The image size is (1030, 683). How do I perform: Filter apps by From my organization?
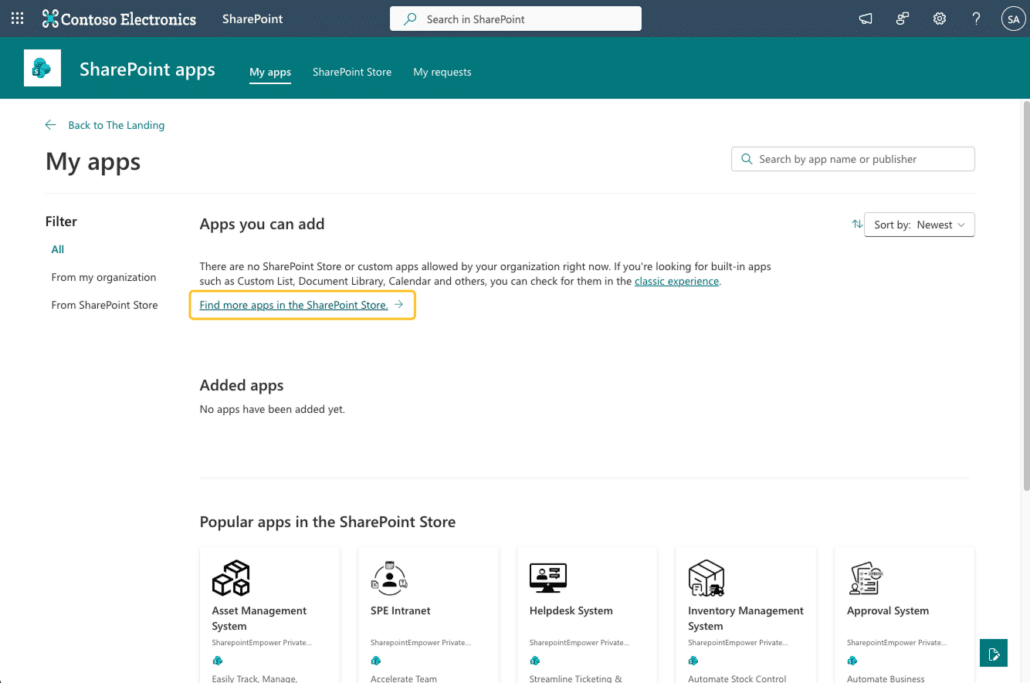point(104,277)
